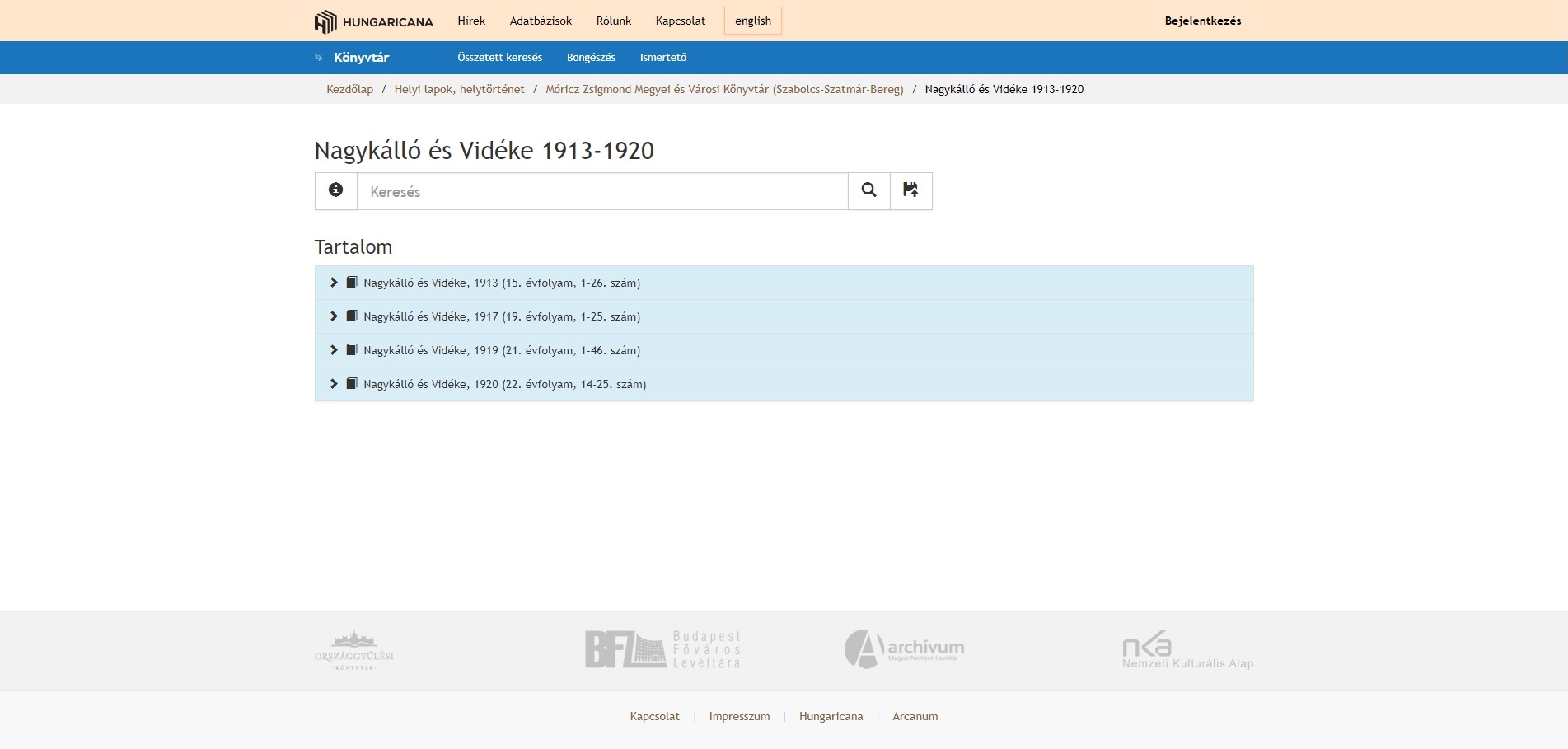Click the Keresés search input field

click(x=602, y=191)
